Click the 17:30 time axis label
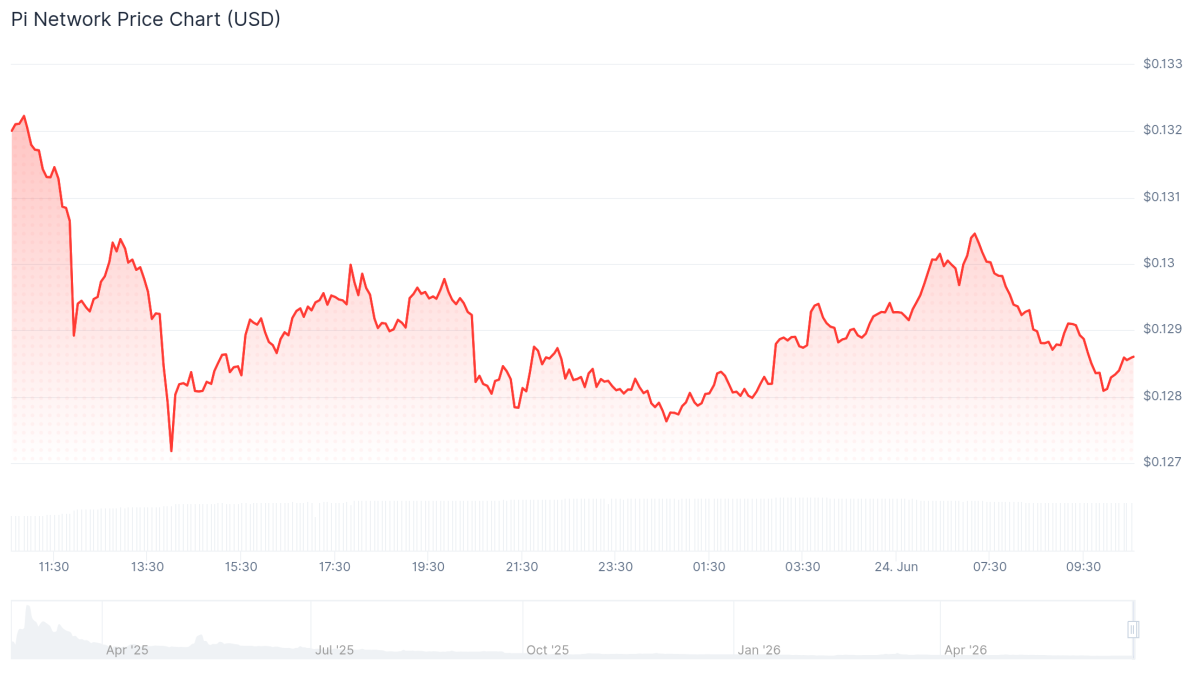This screenshot has width=1194, height=675. point(334,567)
